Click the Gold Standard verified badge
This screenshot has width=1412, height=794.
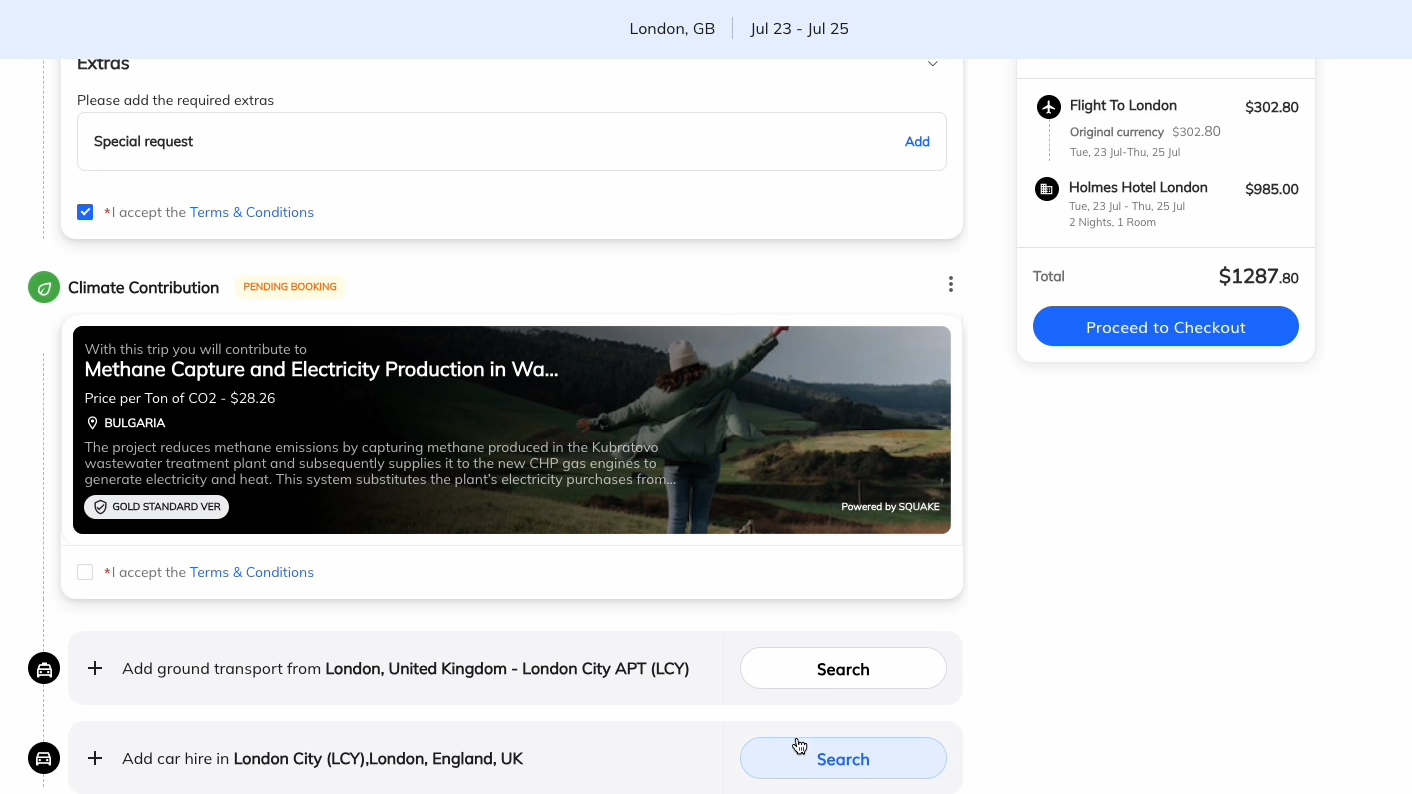pyautogui.click(x=157, y=507)
